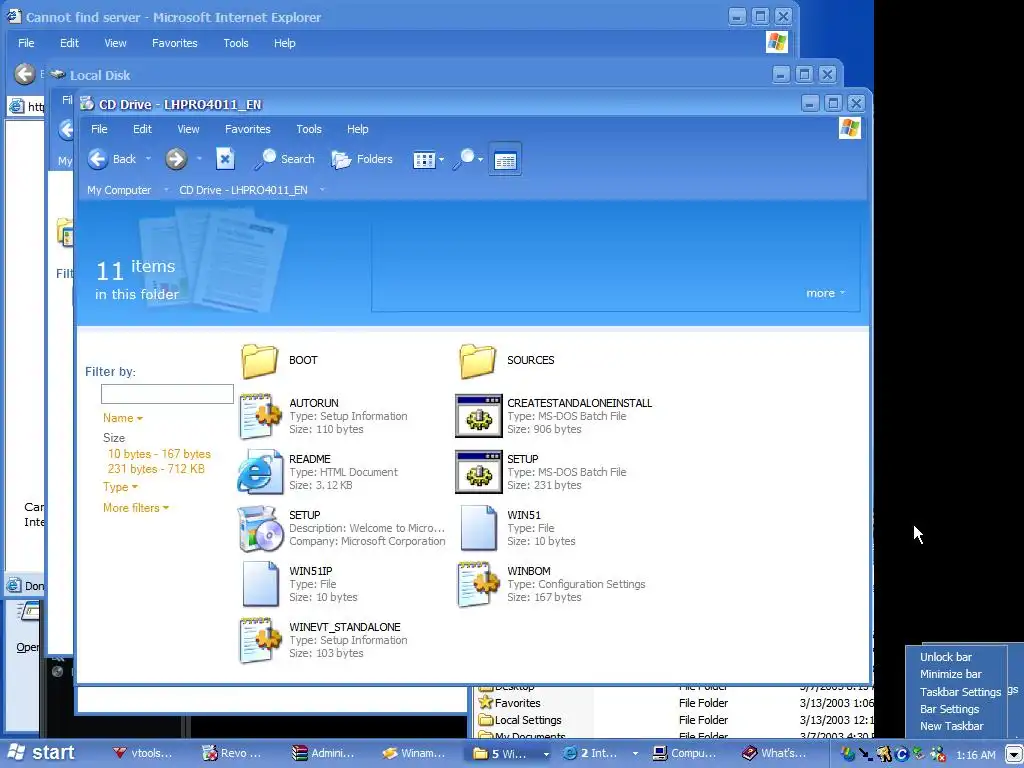
Task: Select the CREATESTANDALONEINSTALL batch file icon
Action: tap(479, 416)
